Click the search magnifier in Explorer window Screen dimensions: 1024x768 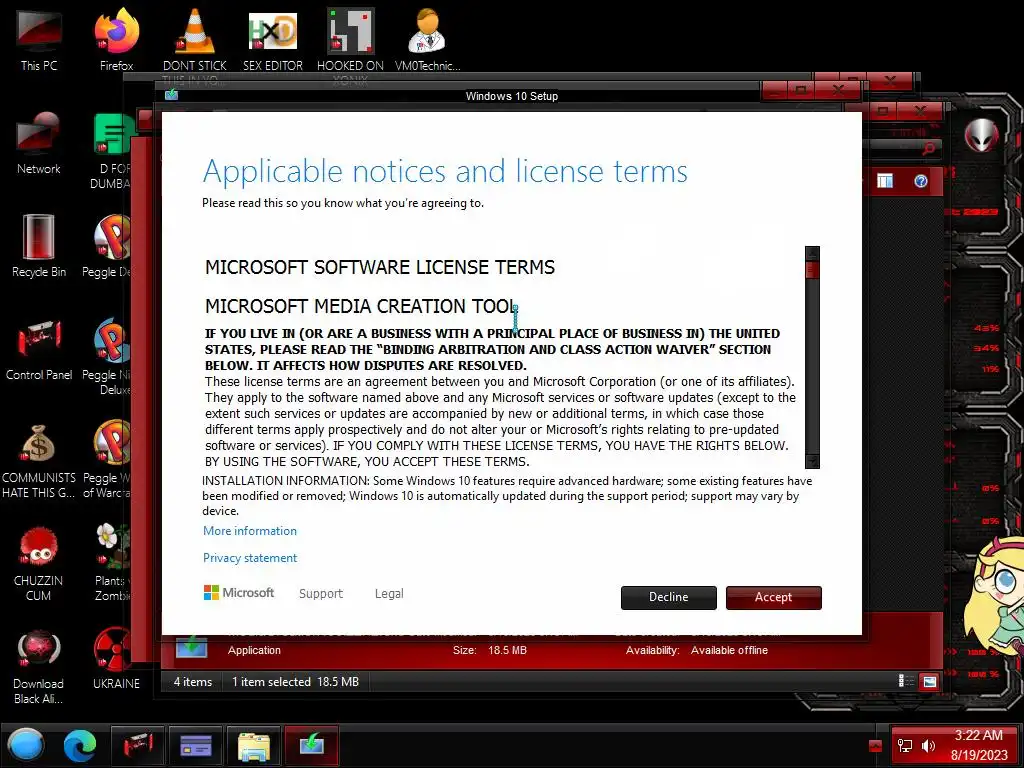(928, 149)
